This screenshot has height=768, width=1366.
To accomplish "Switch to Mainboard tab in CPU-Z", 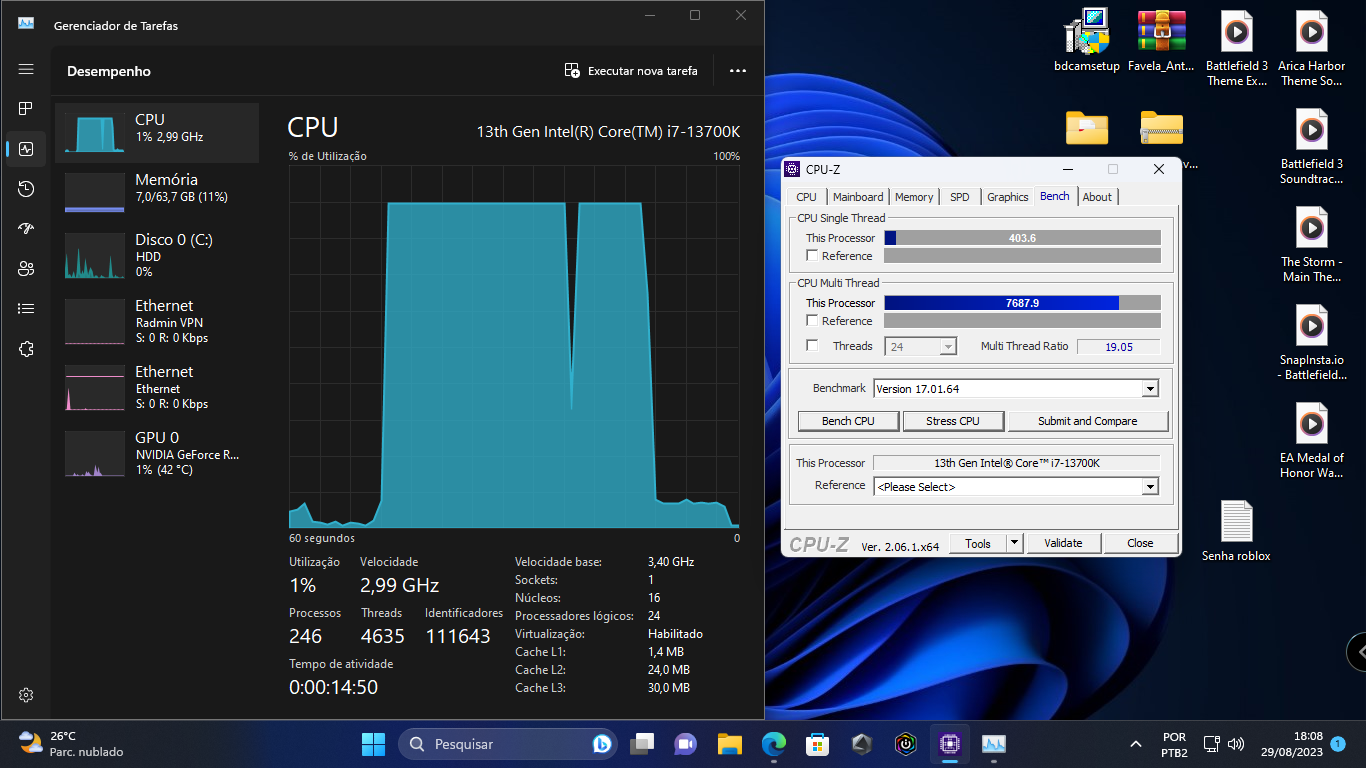I will coord(858,197).
